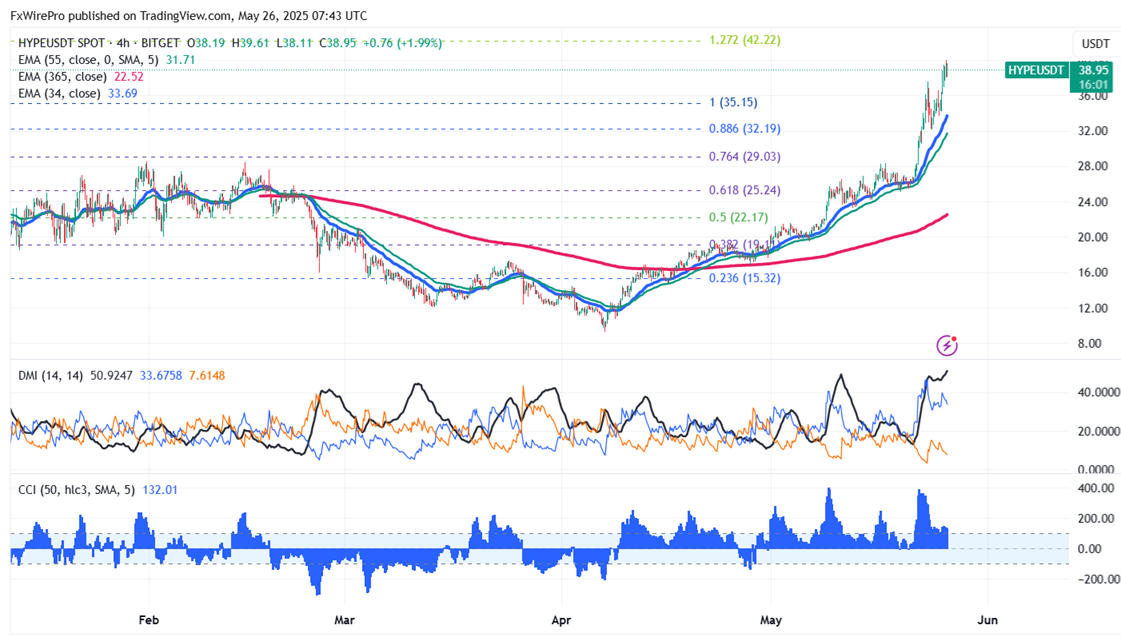Click the 1 (35.15) Fibonacci level label
Screen dimensions: 1121x635
pyautogui.click(x=733, y=102)
